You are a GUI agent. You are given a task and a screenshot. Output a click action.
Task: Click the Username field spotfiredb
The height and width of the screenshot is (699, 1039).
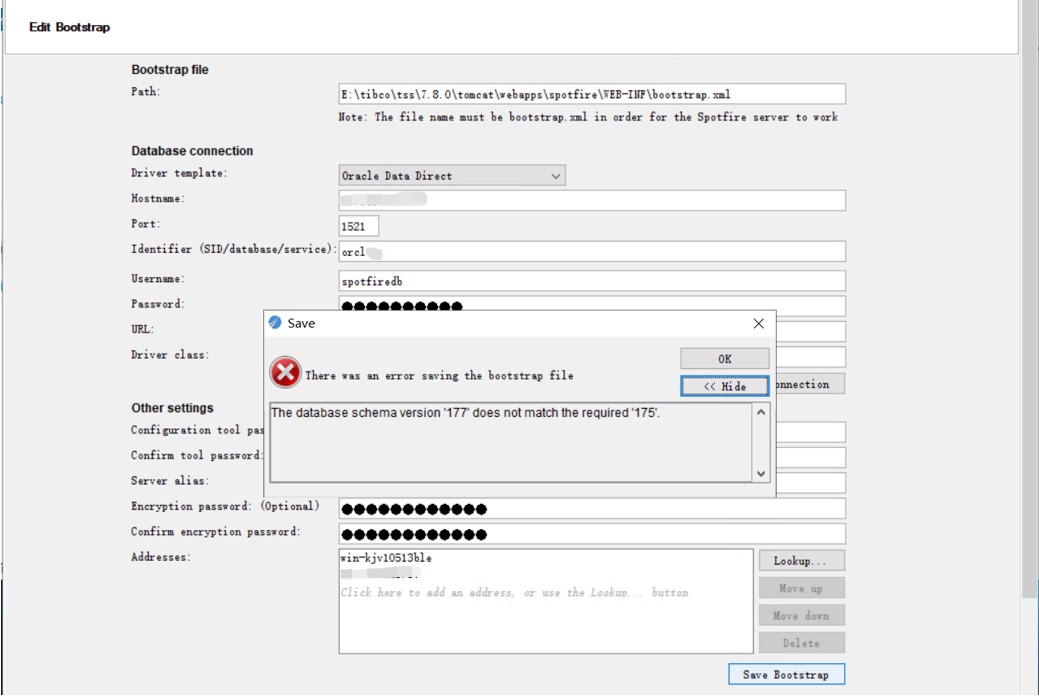[x=592, y=281]
